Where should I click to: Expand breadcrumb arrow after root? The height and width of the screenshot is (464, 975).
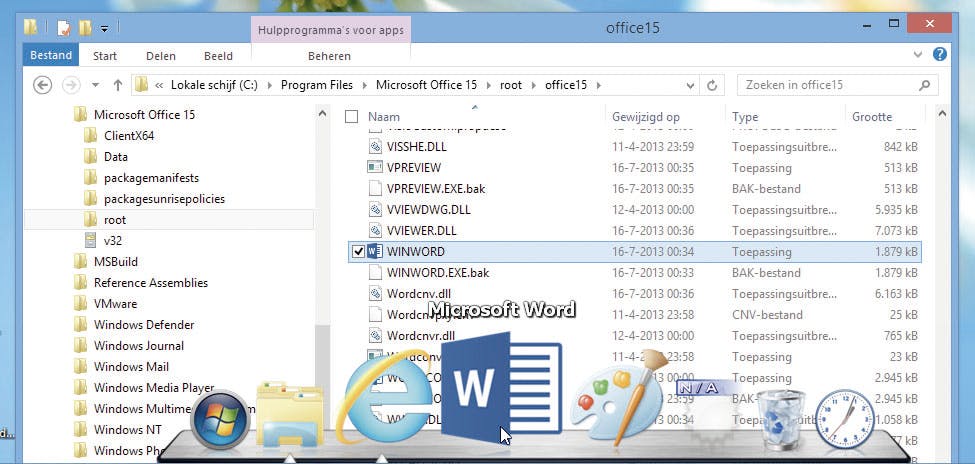[x=534, y=85]
